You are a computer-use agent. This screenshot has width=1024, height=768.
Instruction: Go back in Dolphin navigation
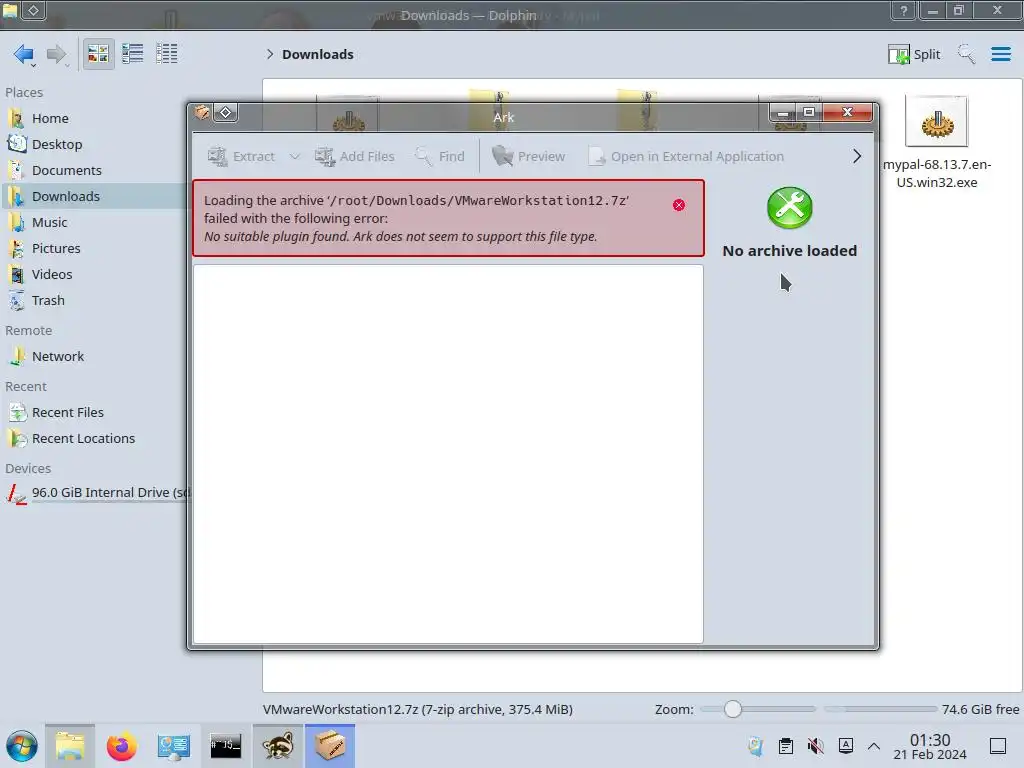(x=24, y=54)
